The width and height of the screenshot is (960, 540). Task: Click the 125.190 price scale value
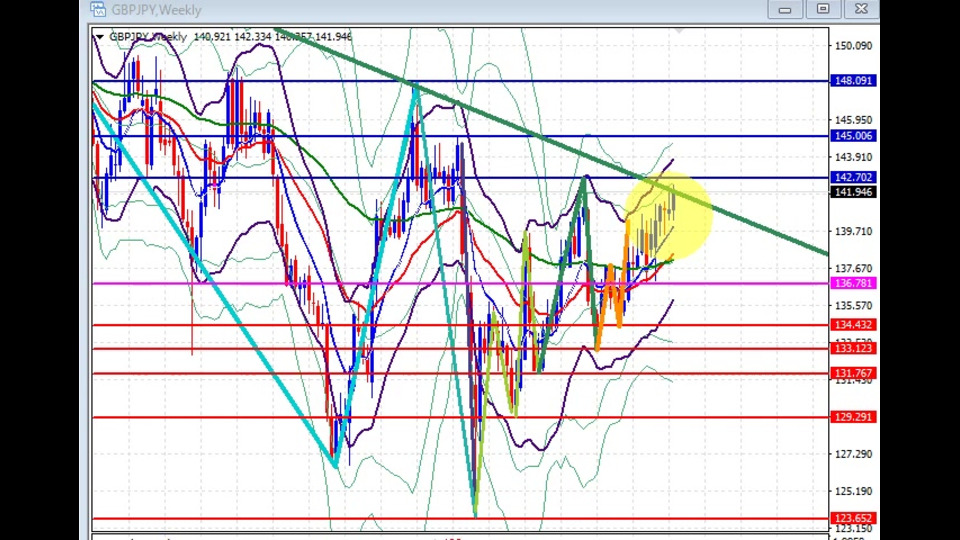(853, 491)
